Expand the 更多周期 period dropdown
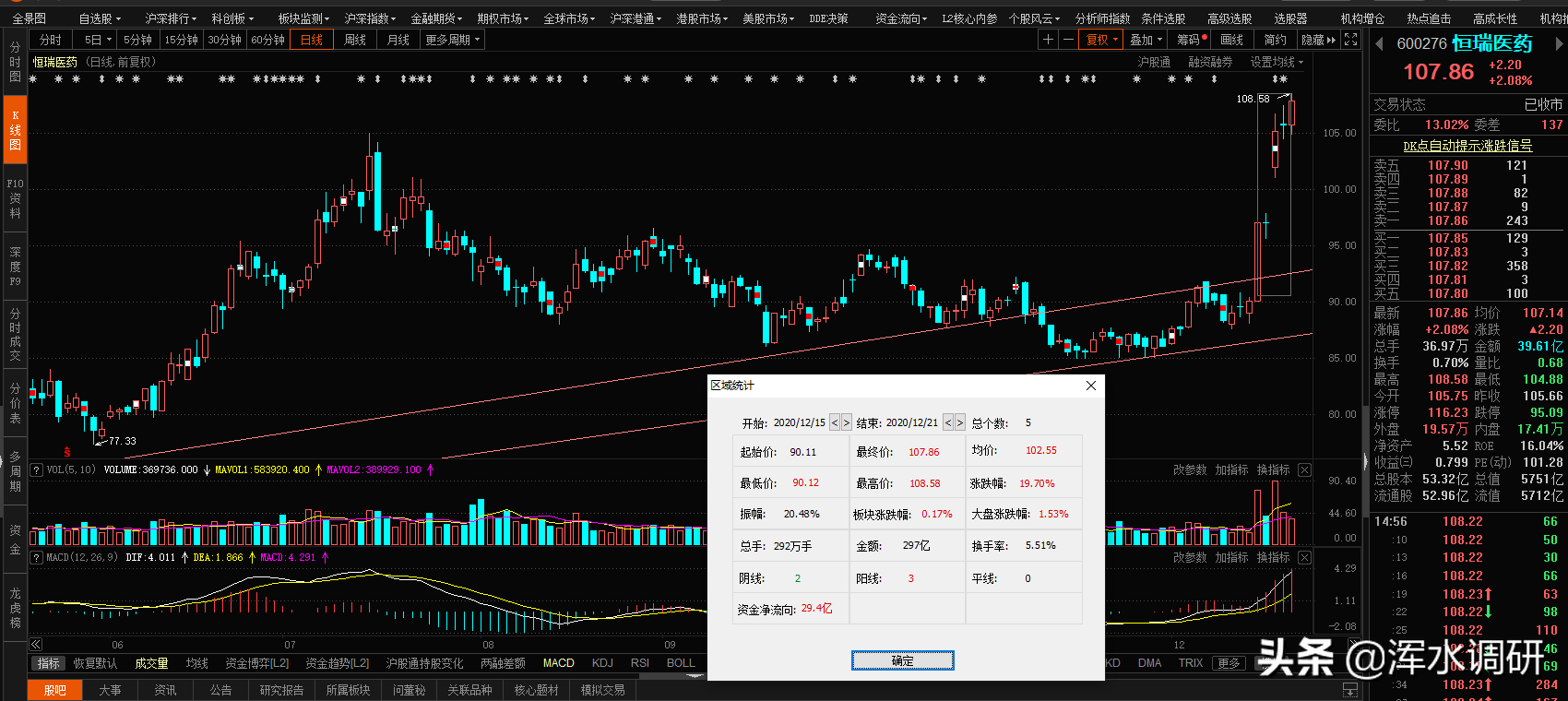Screen dimensions: 1568x701 pos(453,40)
